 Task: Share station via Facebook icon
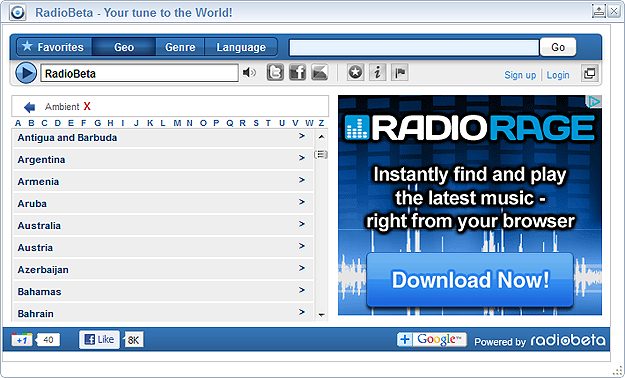(x=297, y=73)
